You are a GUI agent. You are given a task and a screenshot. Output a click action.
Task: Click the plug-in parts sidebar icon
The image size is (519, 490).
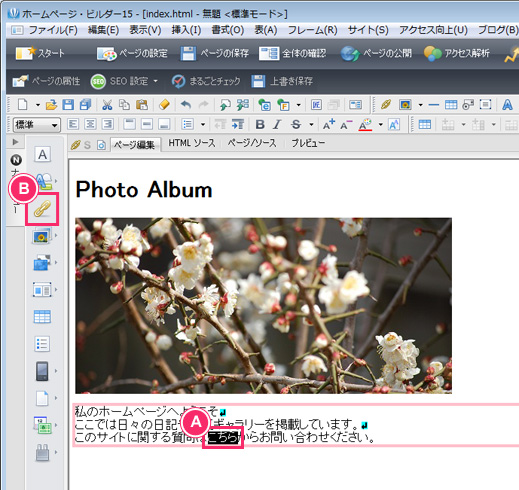42,452
